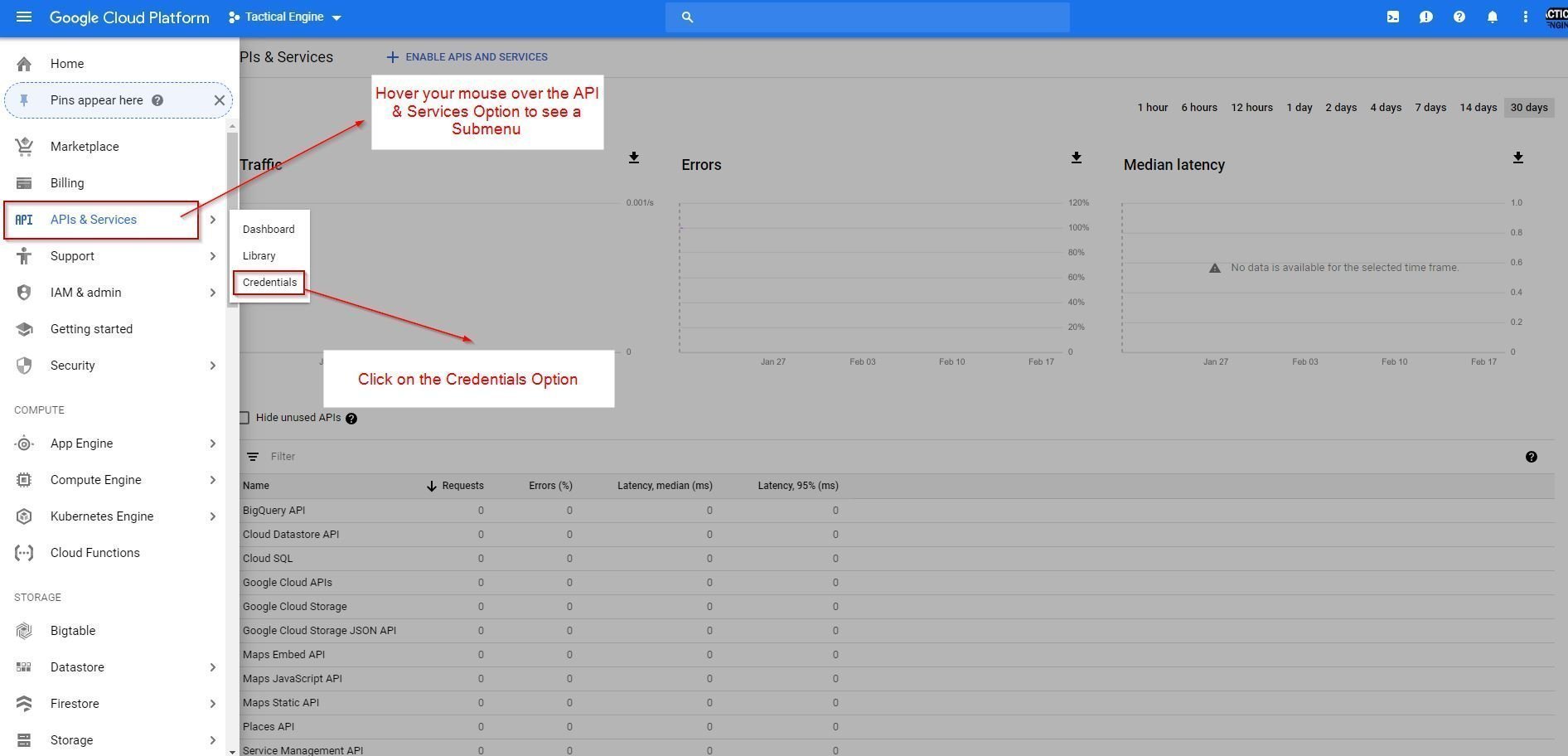Expand the IAM & admin submenu chevron
The width and height of the screenshot is (1568, 756).
coord(213,293)
